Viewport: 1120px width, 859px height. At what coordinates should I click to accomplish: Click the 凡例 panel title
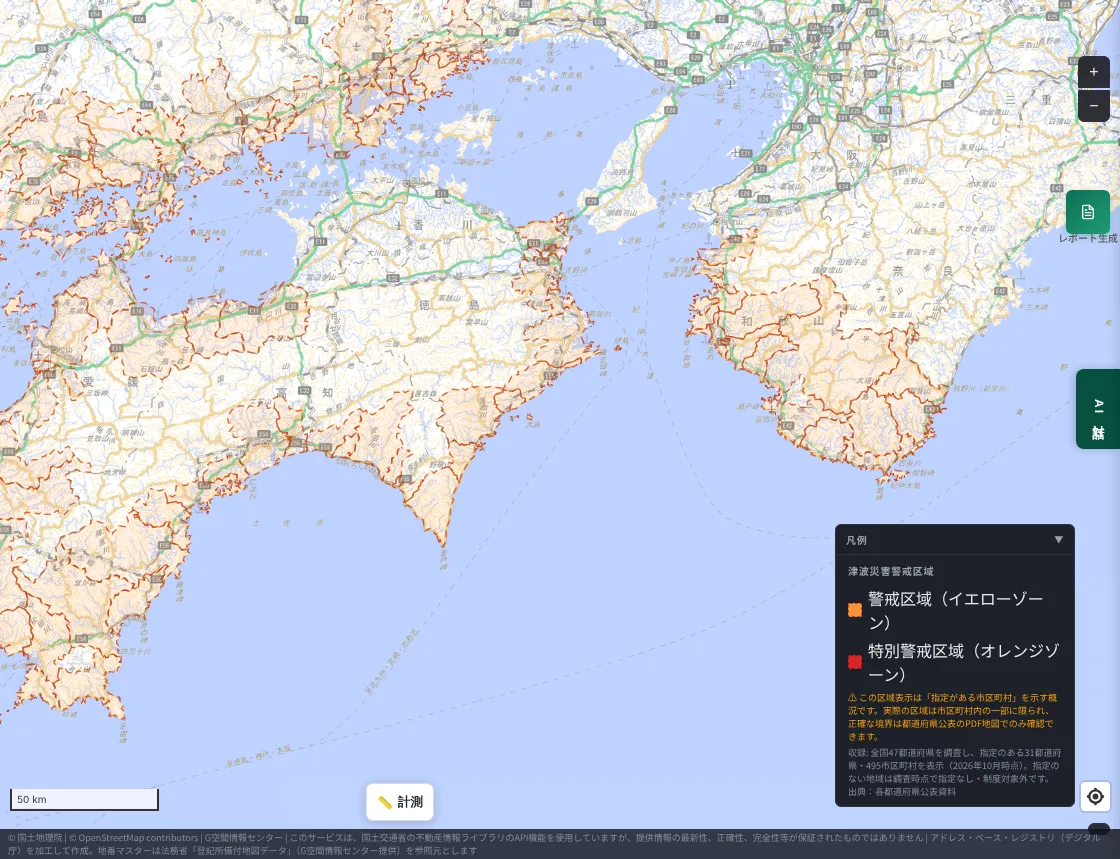coord(856,540)
